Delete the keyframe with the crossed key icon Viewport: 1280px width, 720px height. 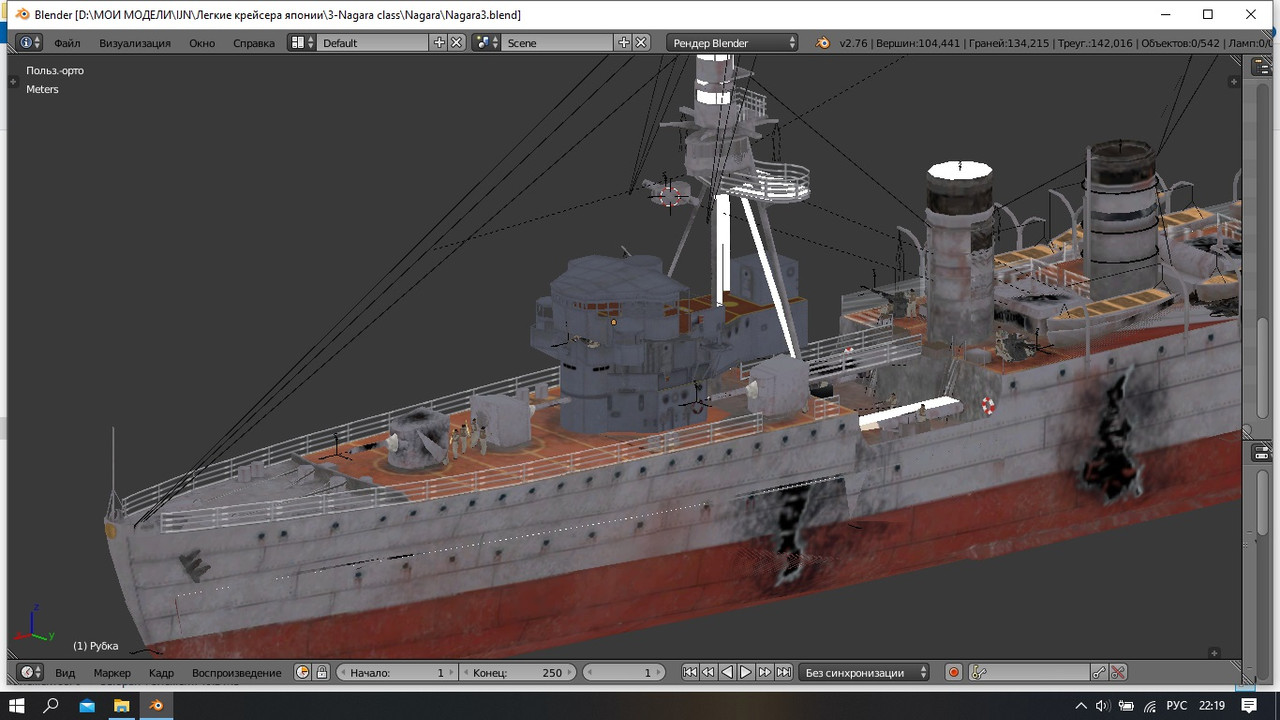1118,673
